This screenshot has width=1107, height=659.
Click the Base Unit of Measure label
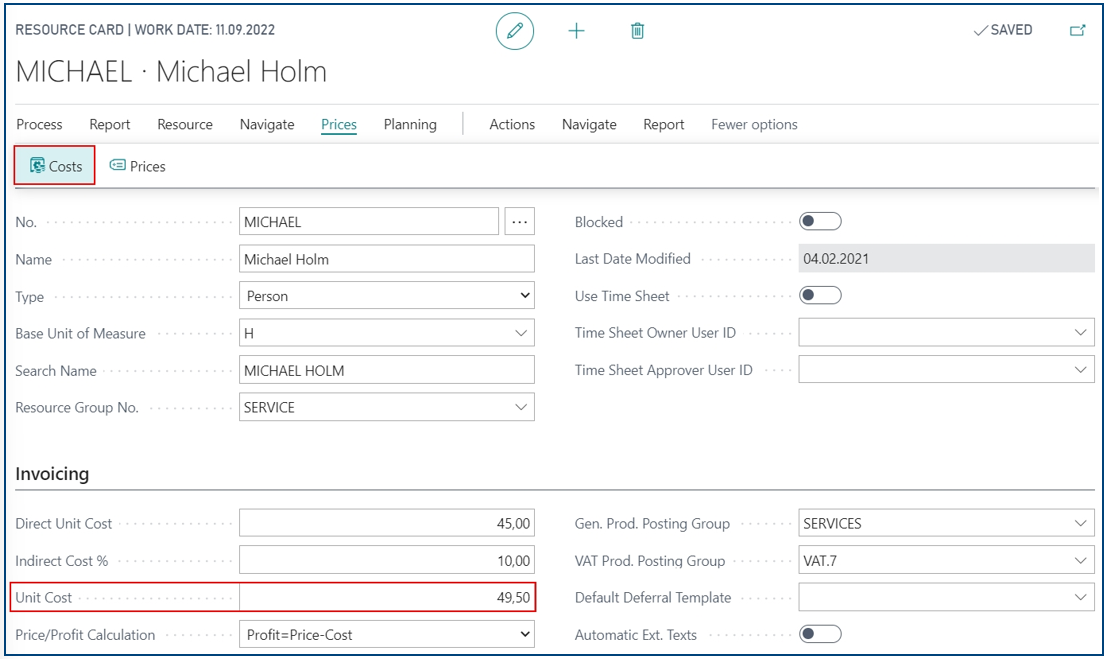click(x=80, y=333)
